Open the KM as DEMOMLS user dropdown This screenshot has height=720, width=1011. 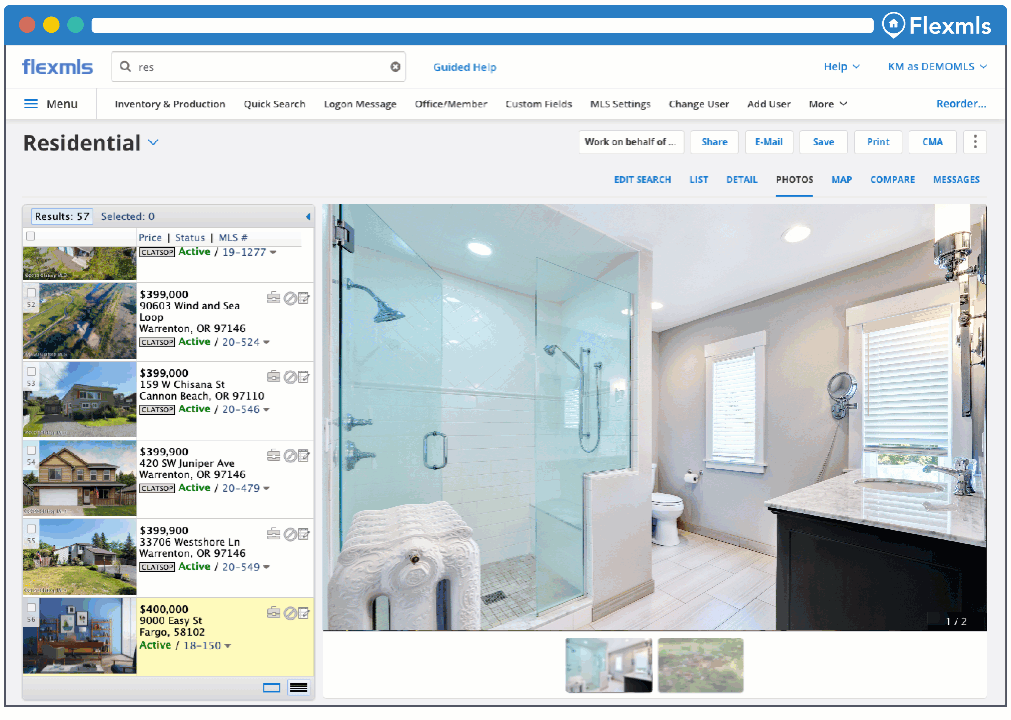937,66
